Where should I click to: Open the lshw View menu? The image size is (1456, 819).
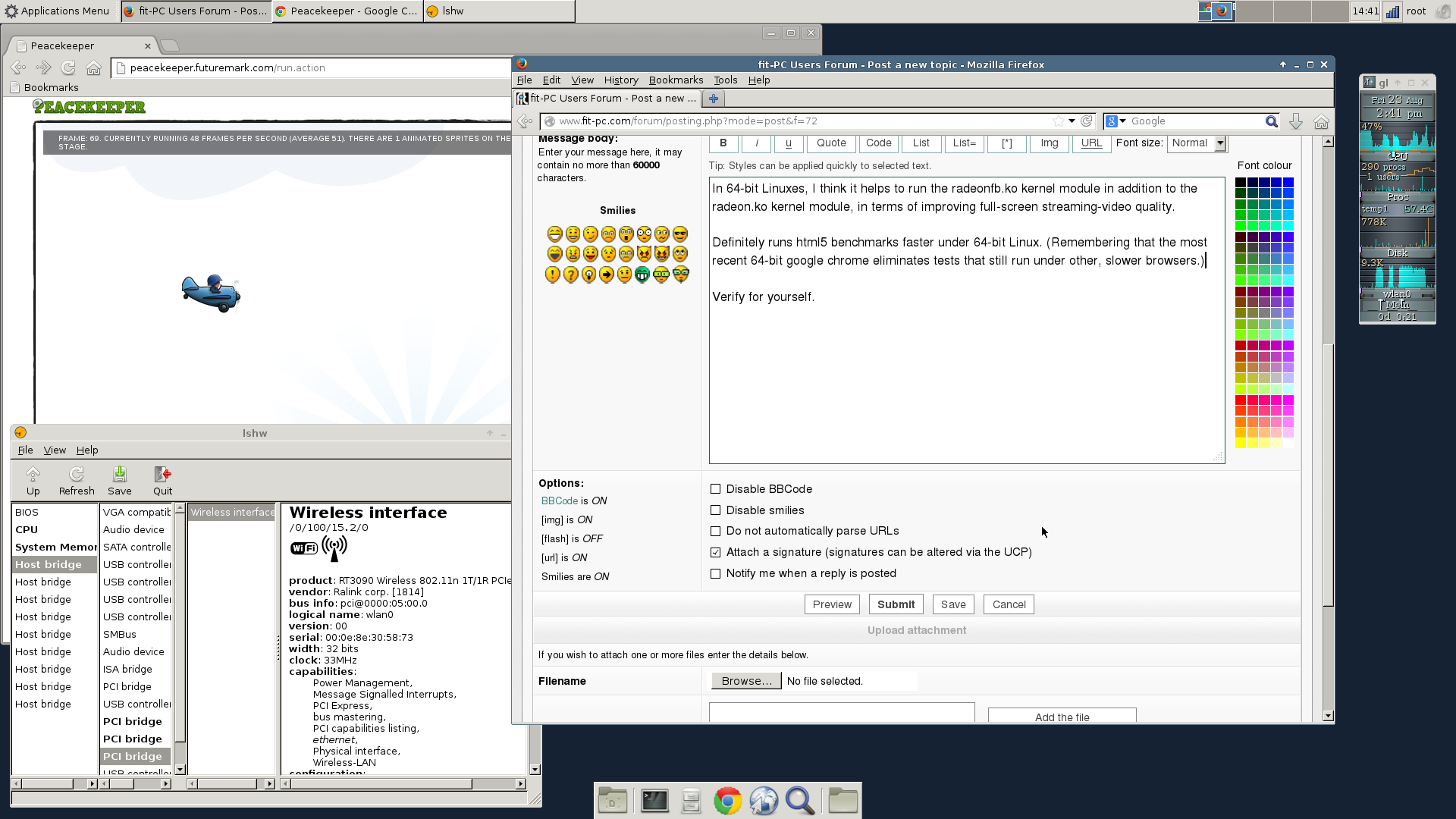[54, 450]
